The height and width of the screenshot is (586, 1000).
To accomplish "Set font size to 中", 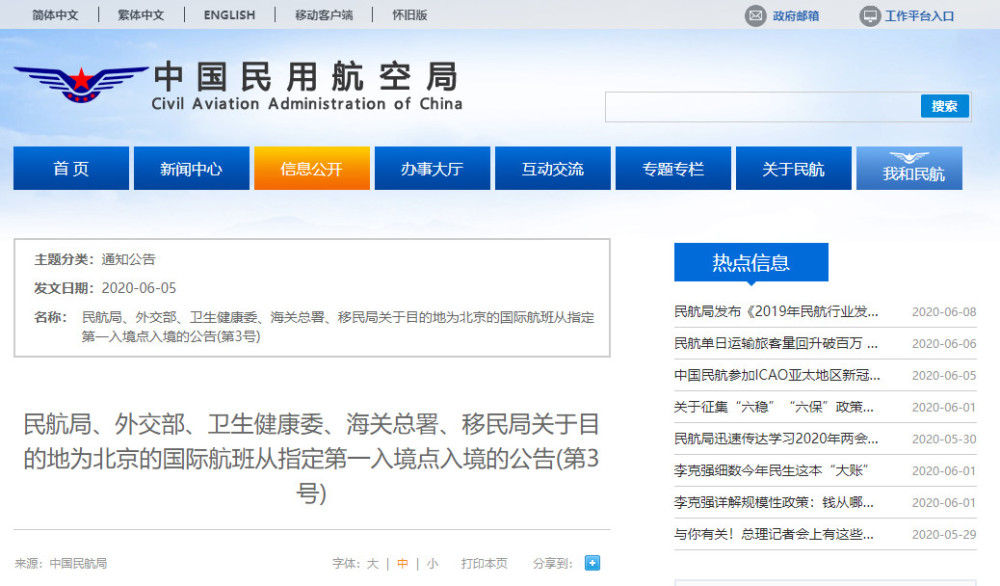I will tap(402, 564).
